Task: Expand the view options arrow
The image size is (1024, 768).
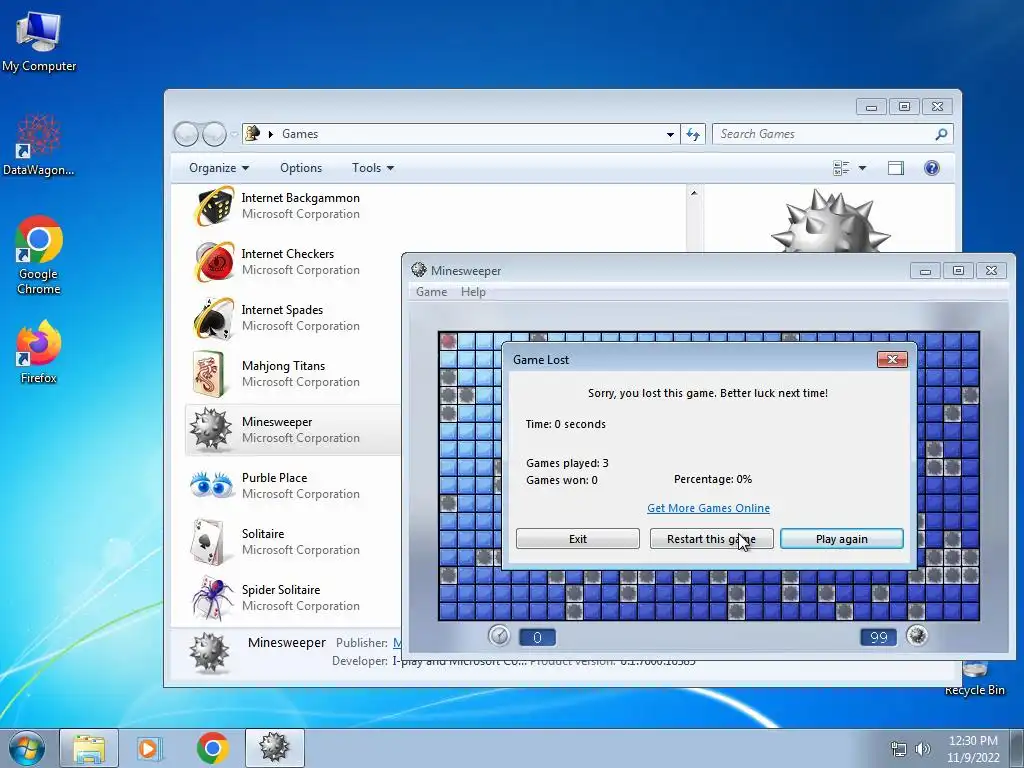Action: (862, 168)
